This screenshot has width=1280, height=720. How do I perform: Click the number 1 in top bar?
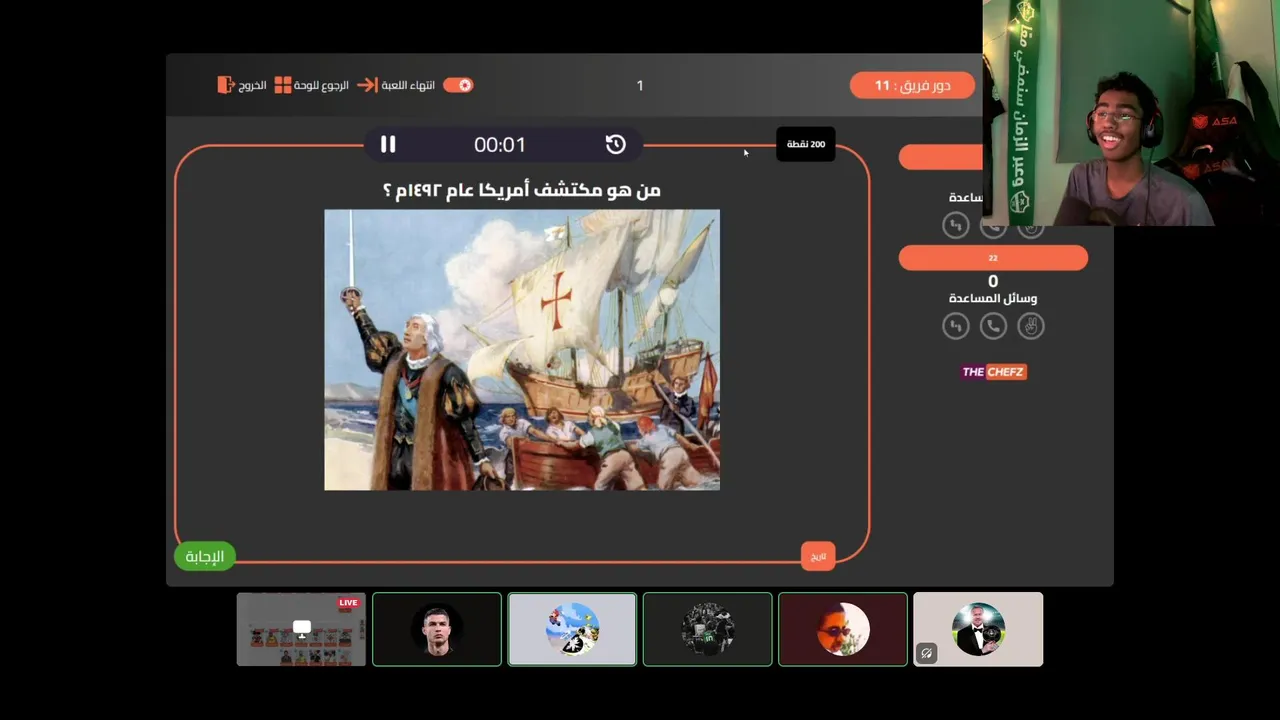640,86
